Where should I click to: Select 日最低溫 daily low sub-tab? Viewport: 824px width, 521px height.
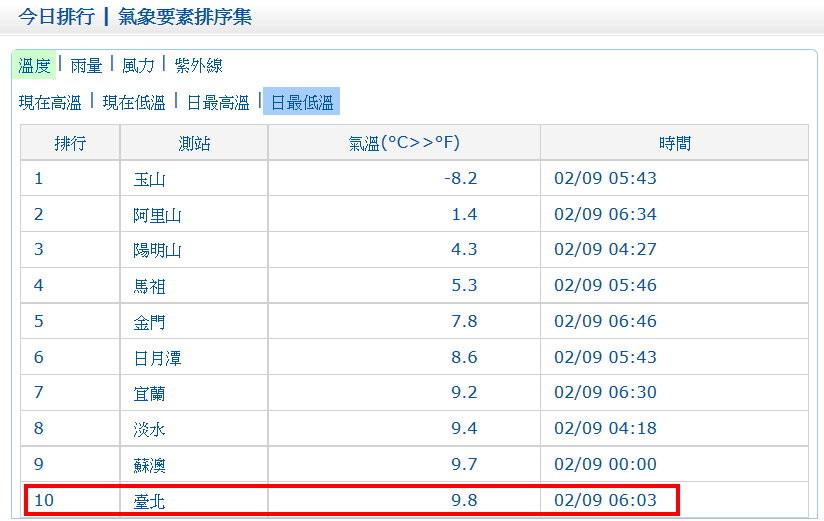tap(301, 102)
